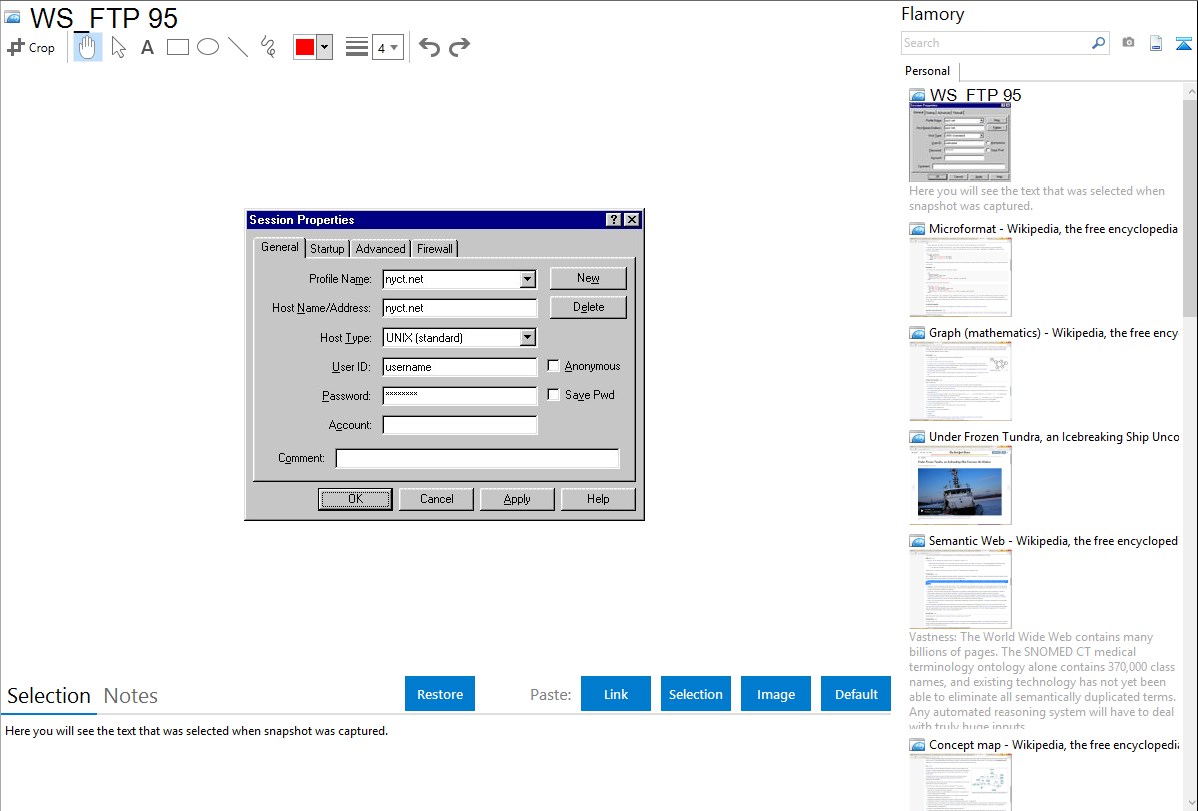1198x811 pixels.
Task: Switch to the Advanced tab
Action: pos(380,248)
